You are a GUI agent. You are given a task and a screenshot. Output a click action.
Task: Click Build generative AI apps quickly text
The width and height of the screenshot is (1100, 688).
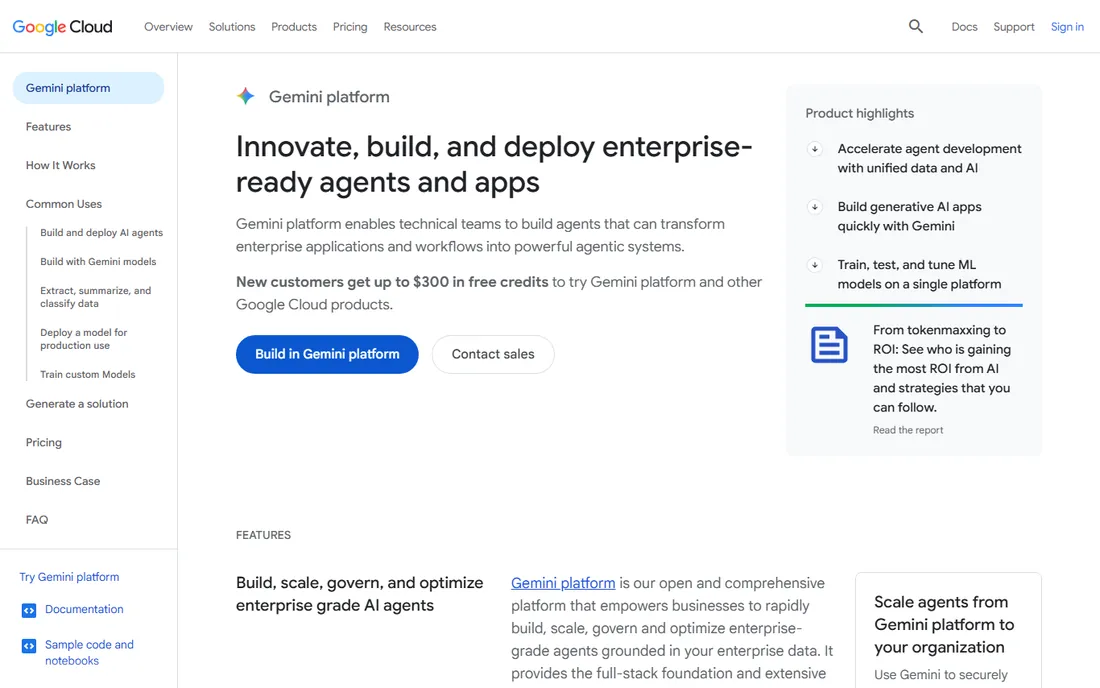coord(909,216)
